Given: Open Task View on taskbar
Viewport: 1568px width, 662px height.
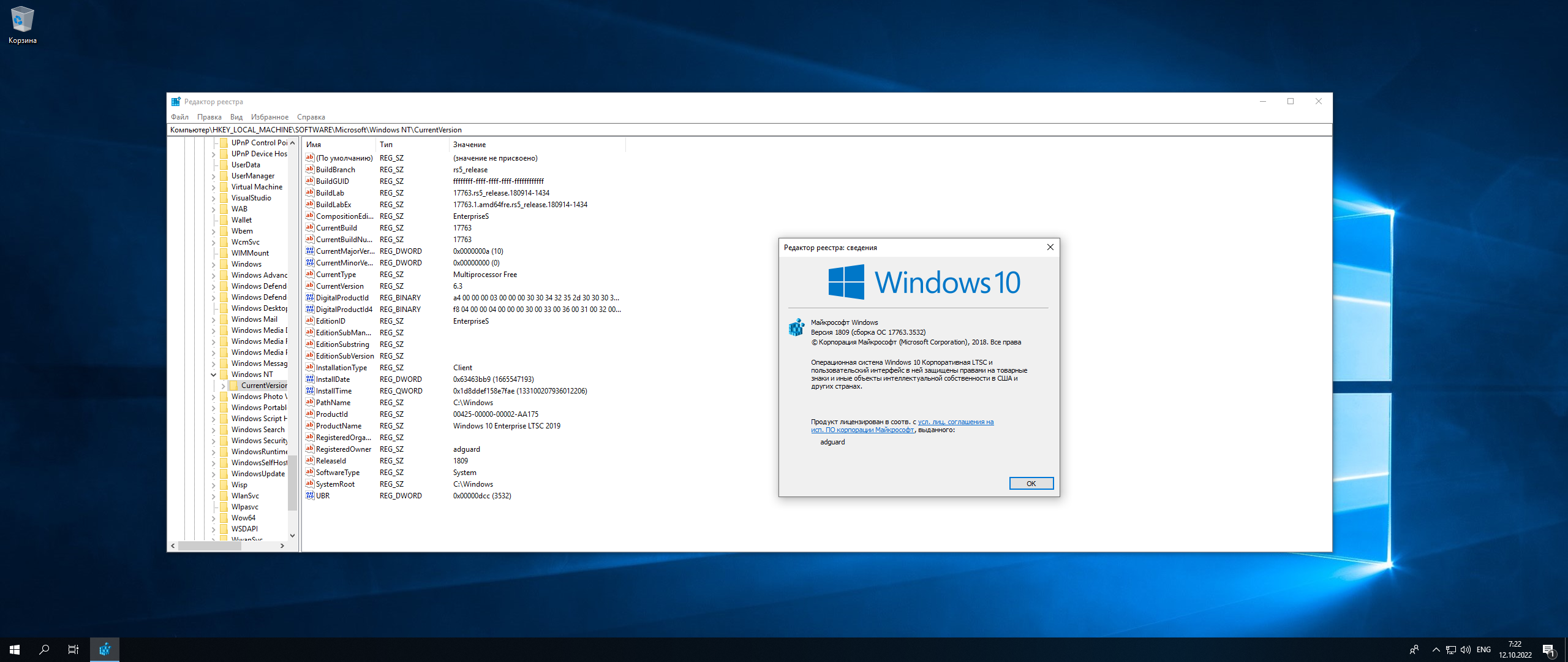Looking at the screenshot, I should (73, 650).
